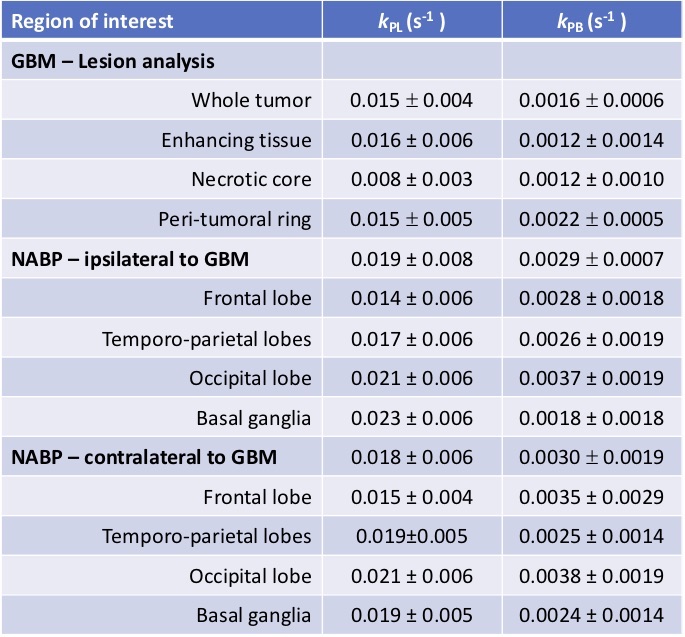Click the "Peri-tumoral ring" row label
This screenshot has width=685, height=637.
[234, 219]
